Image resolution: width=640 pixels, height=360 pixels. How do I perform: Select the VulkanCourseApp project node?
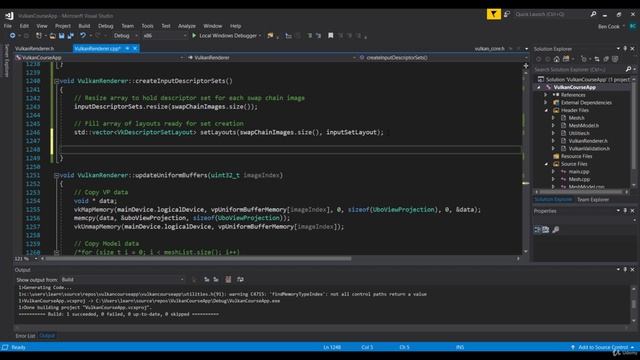(x=575, y=87)
